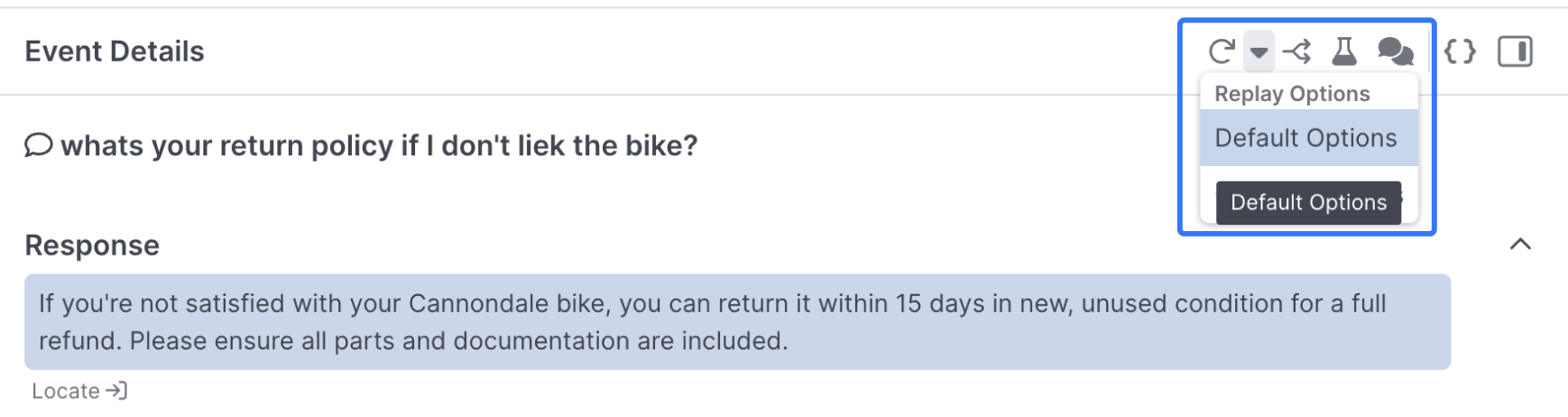Click the Event Details heading
This screenshot has height=417, width=1568.
(x=115, y=51)
